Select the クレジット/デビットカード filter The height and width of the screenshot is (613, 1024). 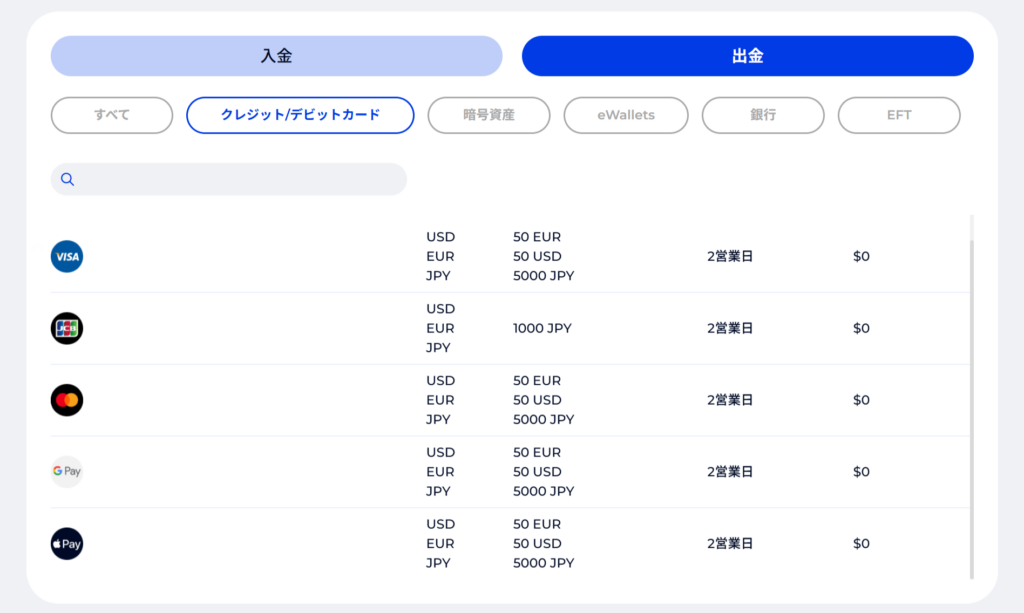tap(300, 115)
